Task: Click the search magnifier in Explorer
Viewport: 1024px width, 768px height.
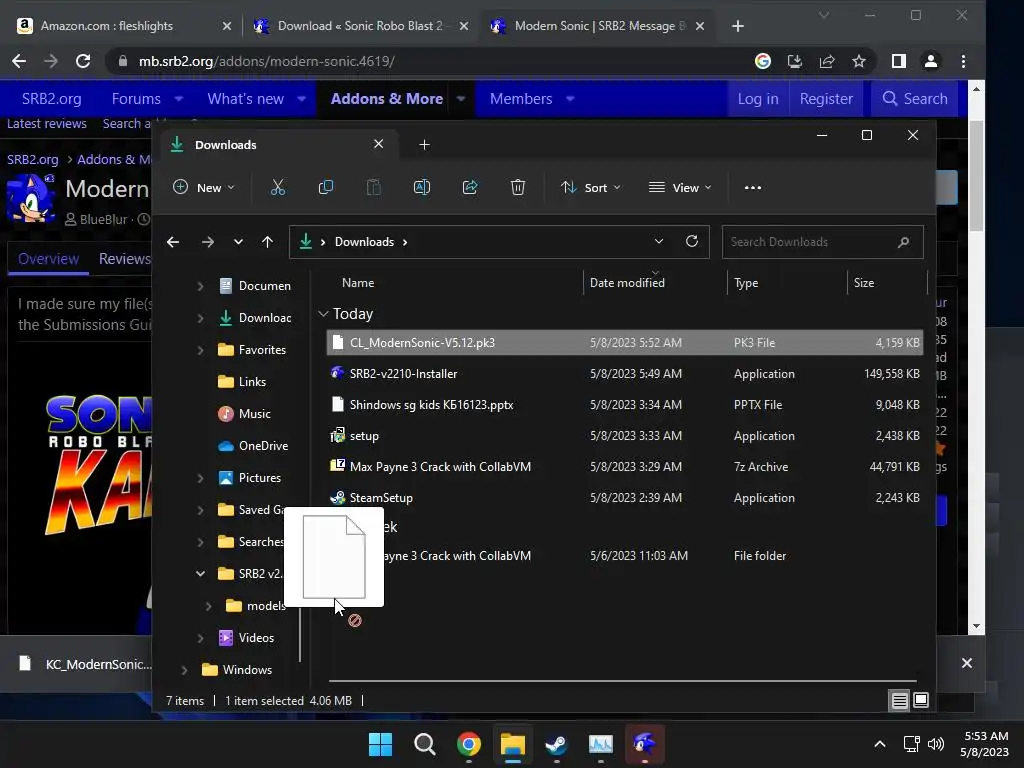Action: tap(904, 242)
